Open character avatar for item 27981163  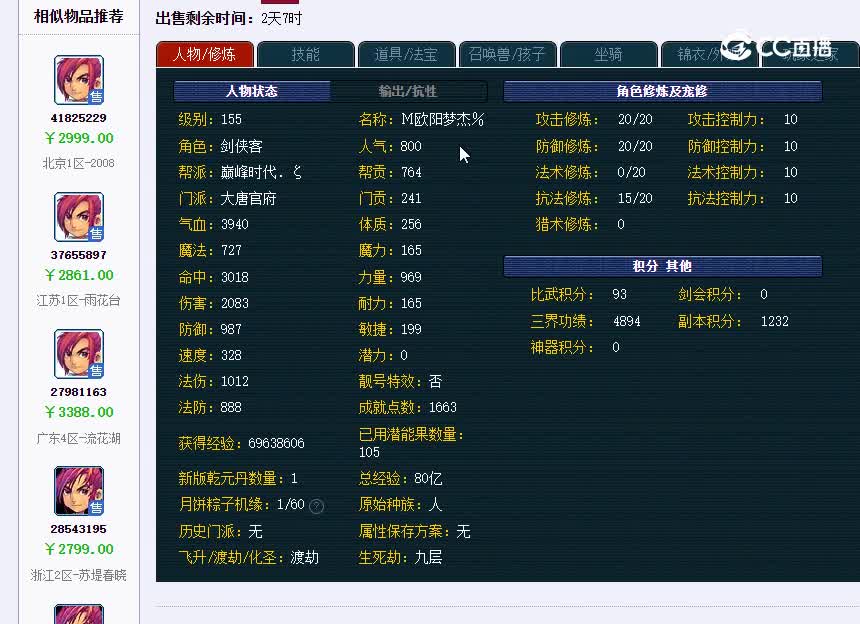(79, 354)
